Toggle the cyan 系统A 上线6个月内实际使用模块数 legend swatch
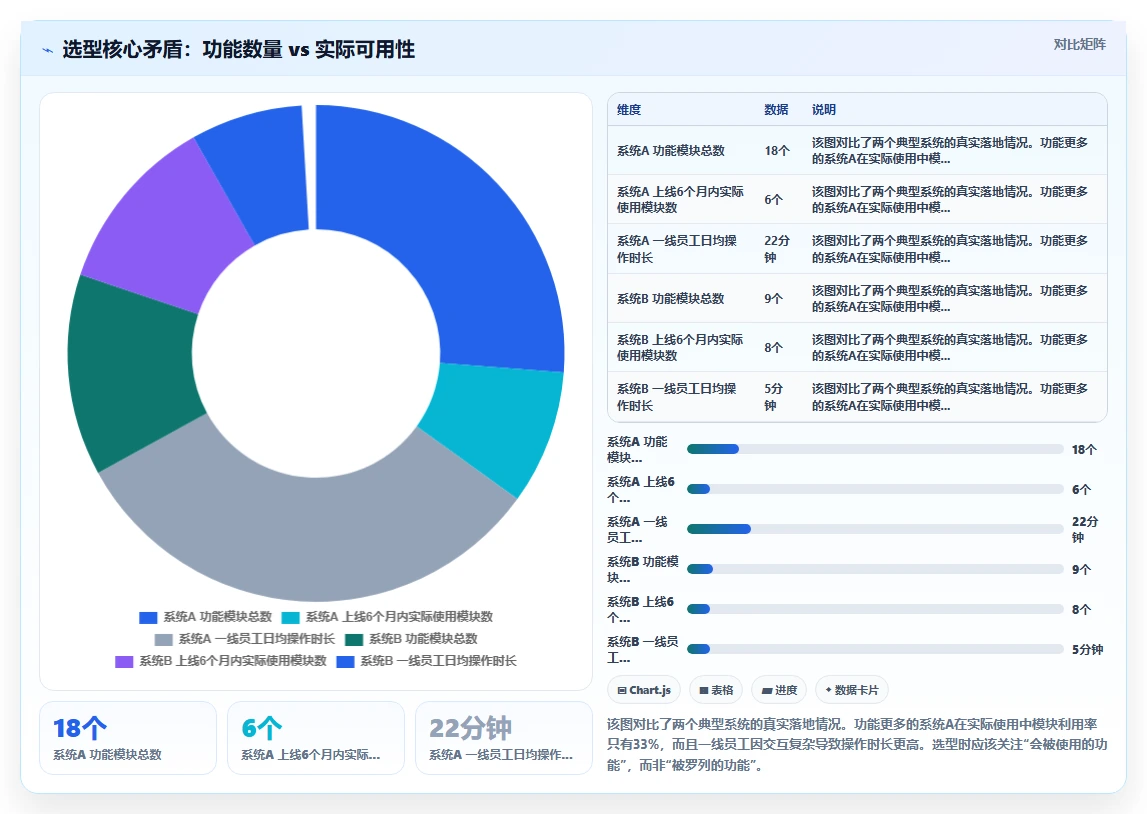Image resolution: width=1147 pixels, height=814 pixels. point(290,617)
